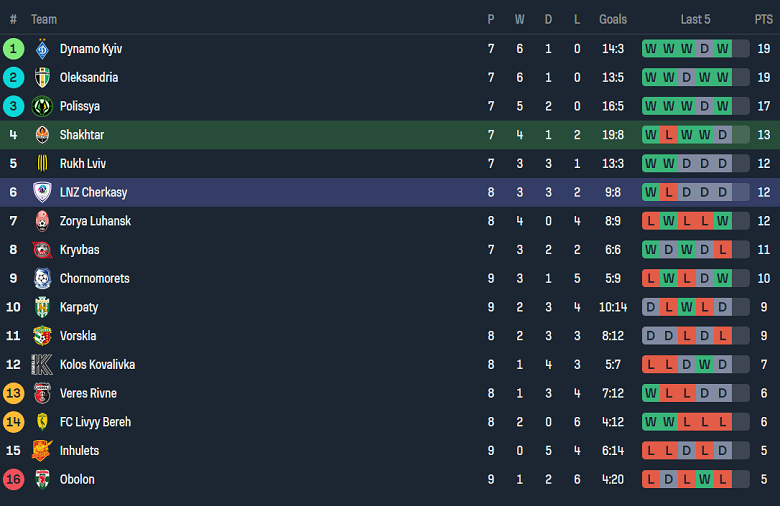Click the Oleksandria team logo

pos(42,78)
